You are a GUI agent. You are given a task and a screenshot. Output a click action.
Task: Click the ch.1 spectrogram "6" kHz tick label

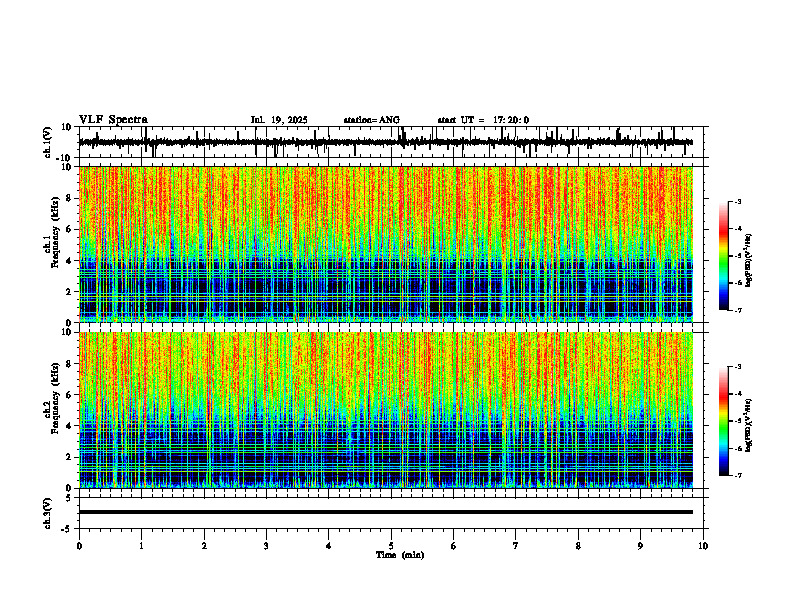pyautogui.click(x=69, y=230)
